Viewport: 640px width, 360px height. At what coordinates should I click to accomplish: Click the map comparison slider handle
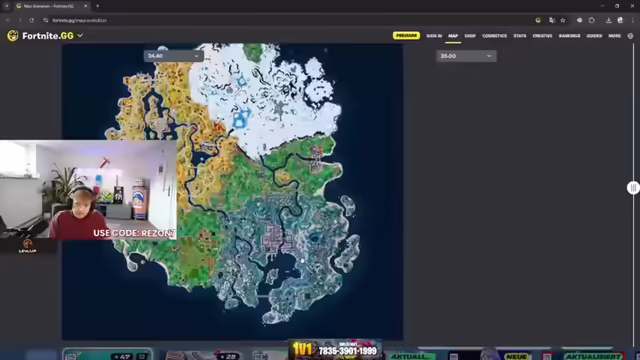[x=633, y=188]
